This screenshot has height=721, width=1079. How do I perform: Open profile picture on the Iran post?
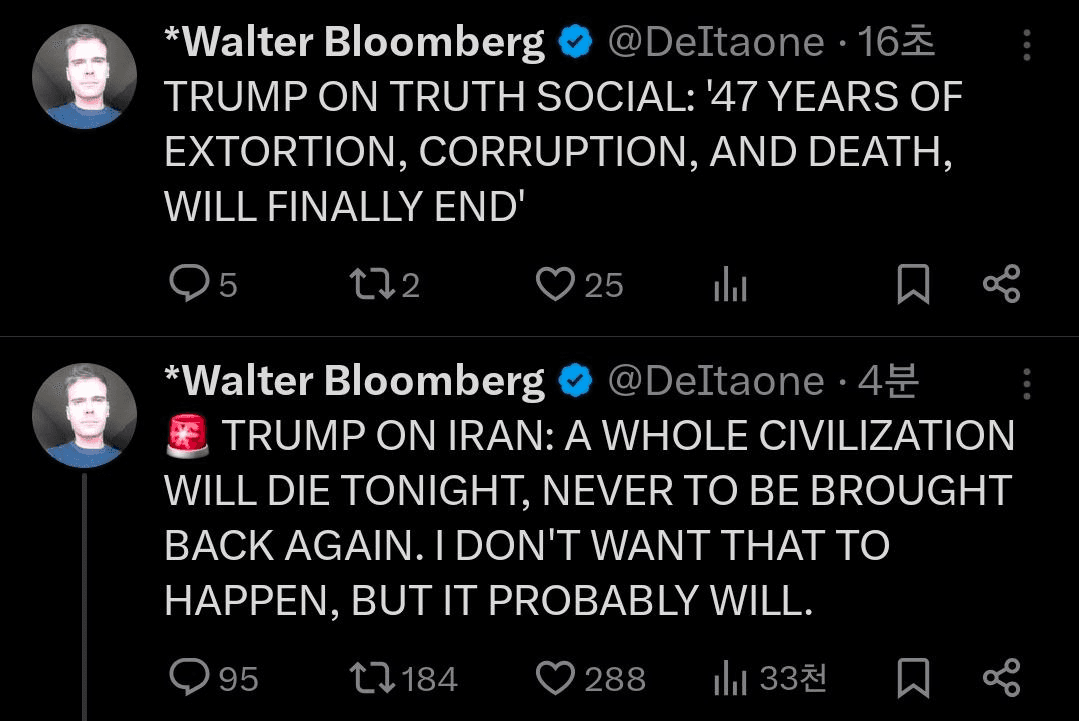[x=84, y=414]
